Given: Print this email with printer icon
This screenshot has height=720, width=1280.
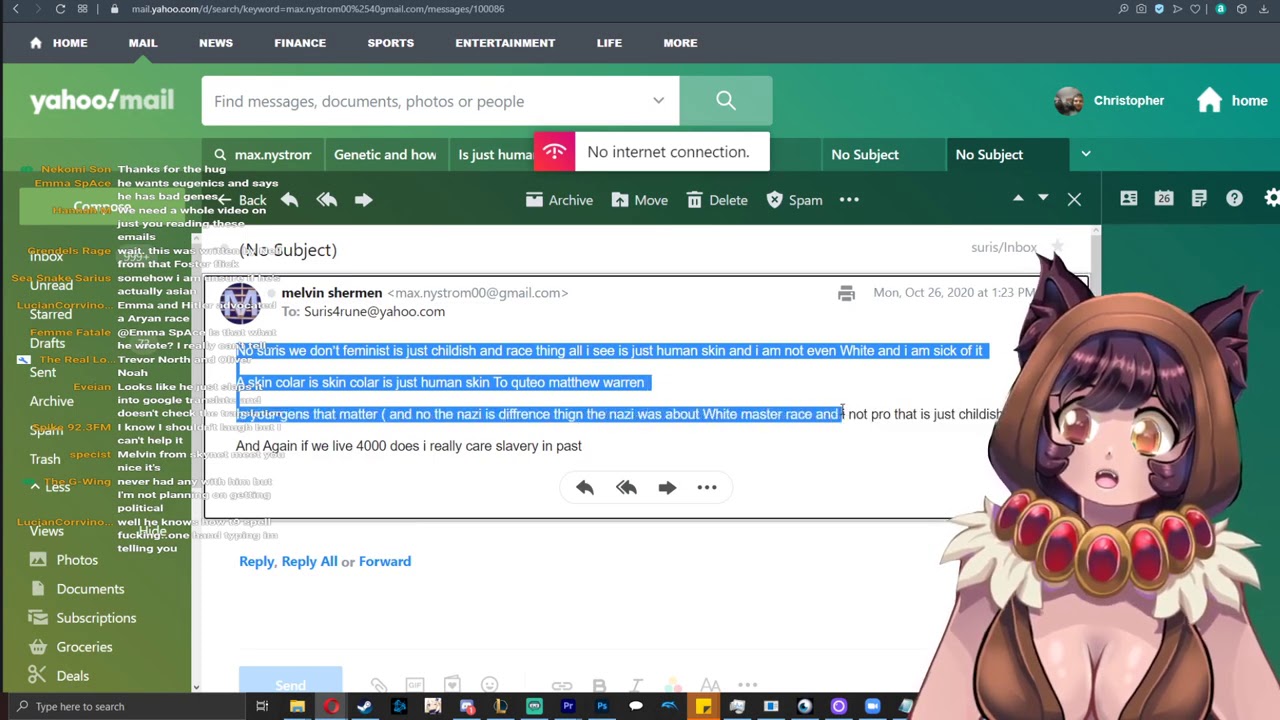Looking at the screenshot, I should point(846,293).
